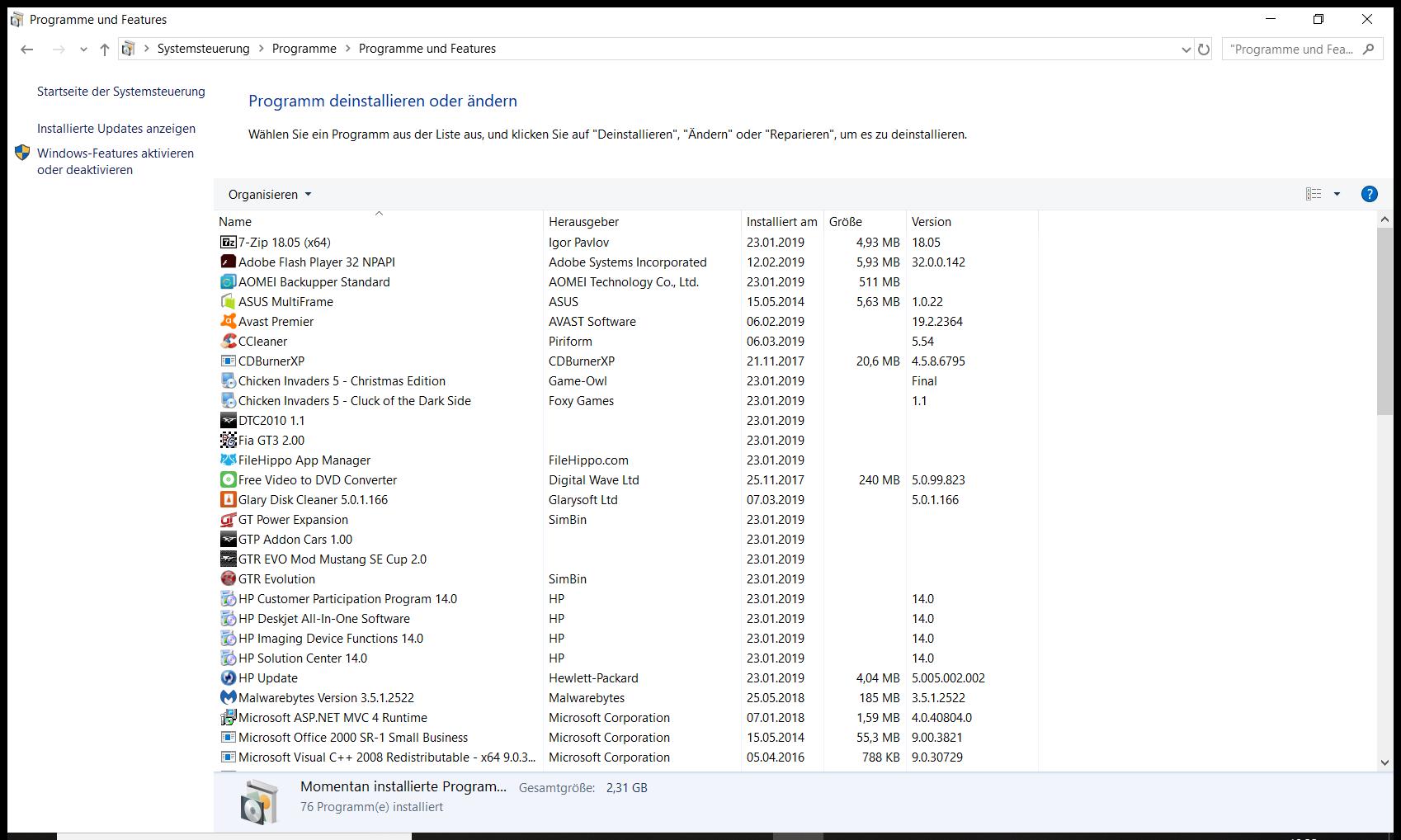Screen dimensions: 1401x840
Task: Click the refresh button in address bar
Action: 1204,50
